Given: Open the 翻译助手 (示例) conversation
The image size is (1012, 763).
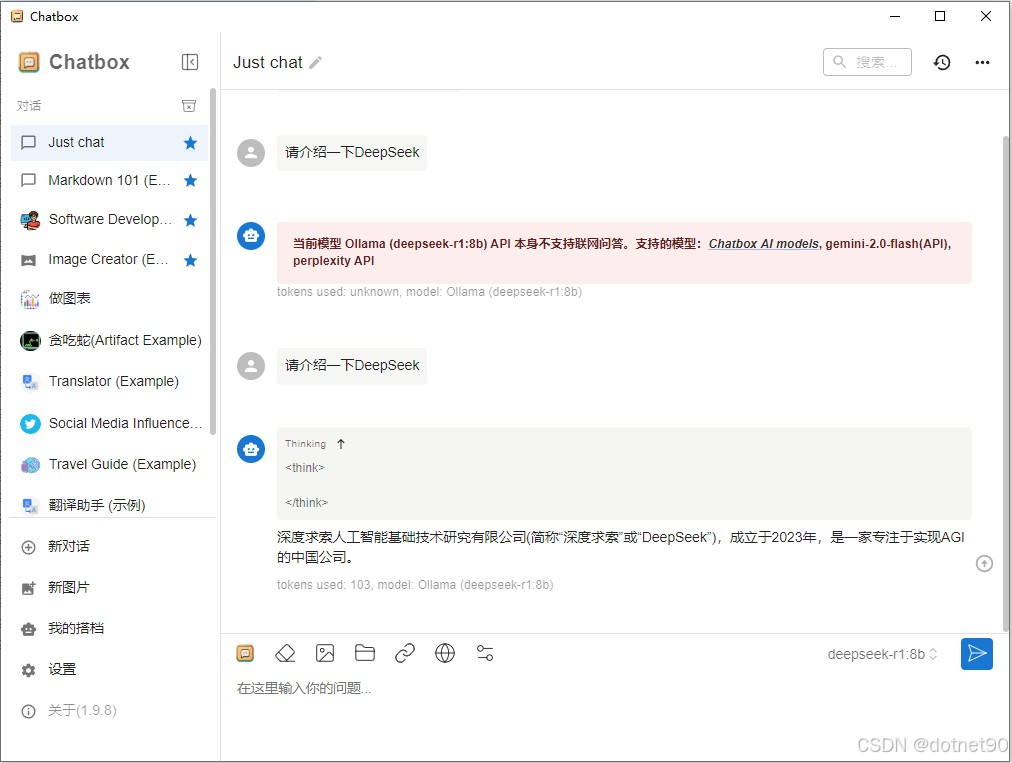Looking at the screenshot, I should (109, 505).
